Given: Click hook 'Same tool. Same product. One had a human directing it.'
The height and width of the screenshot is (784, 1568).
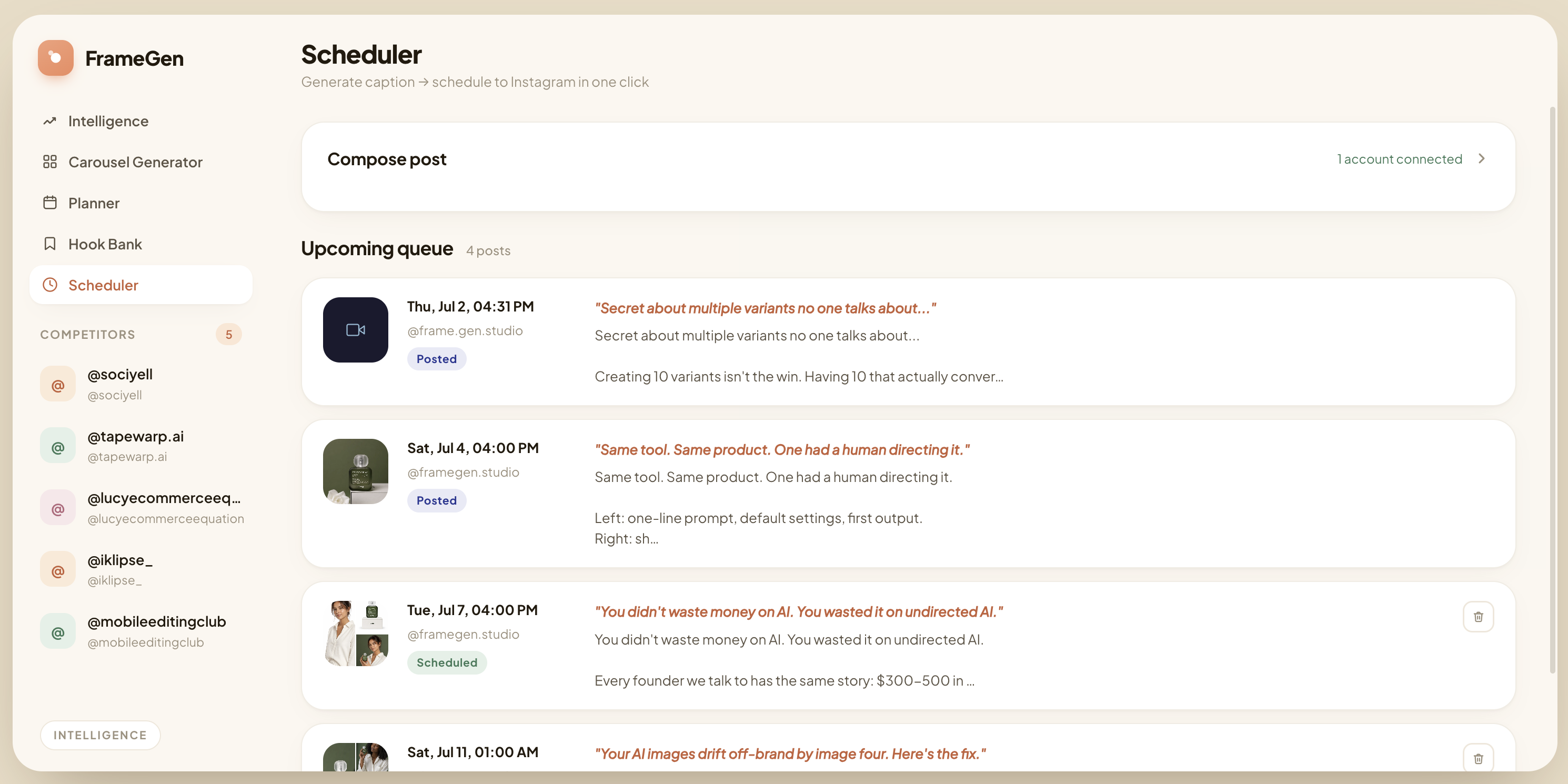Looking at the screenshot, I should coord(781,450).
